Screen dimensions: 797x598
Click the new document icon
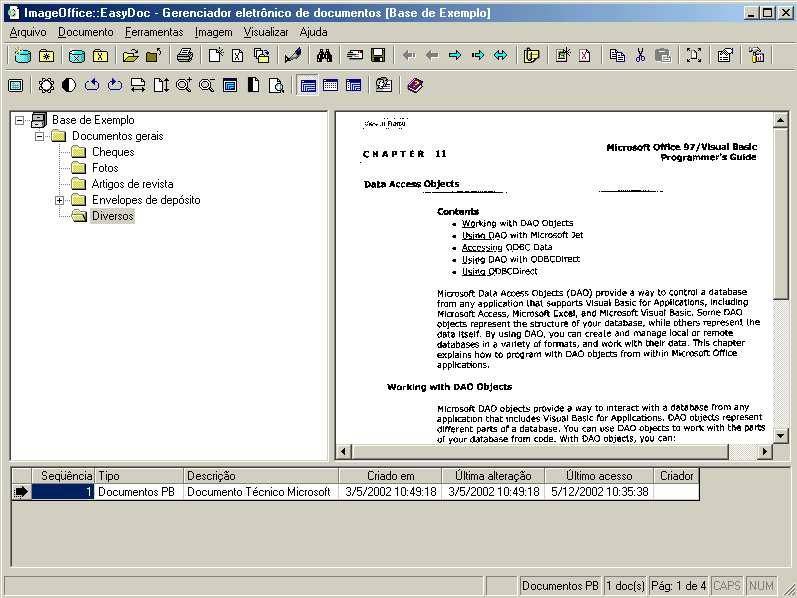pos(216,55)
